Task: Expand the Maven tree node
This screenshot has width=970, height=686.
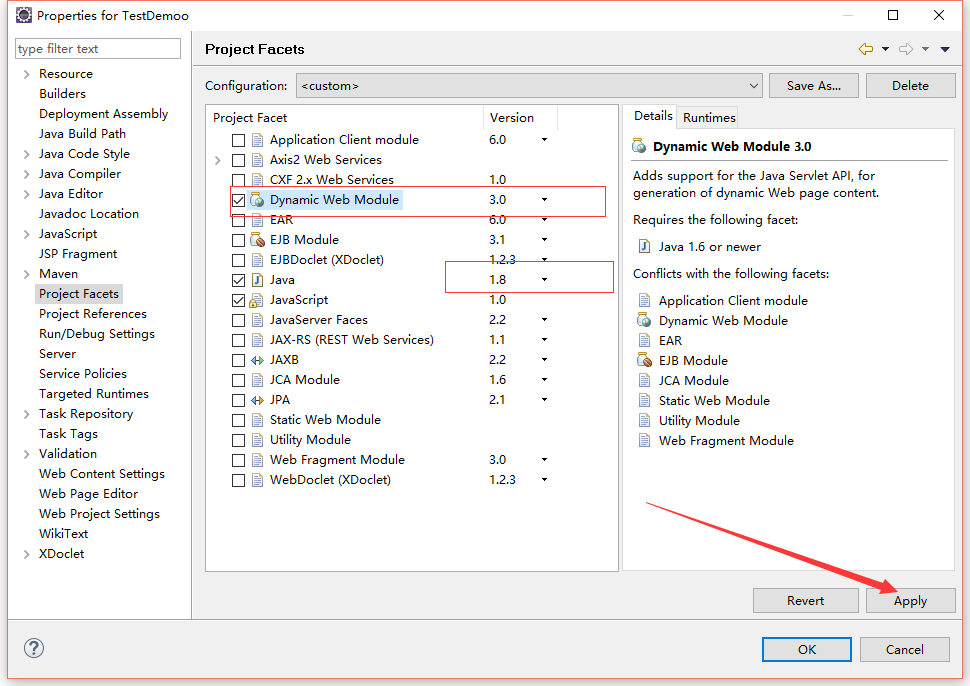Action: (x=27, y=274)
